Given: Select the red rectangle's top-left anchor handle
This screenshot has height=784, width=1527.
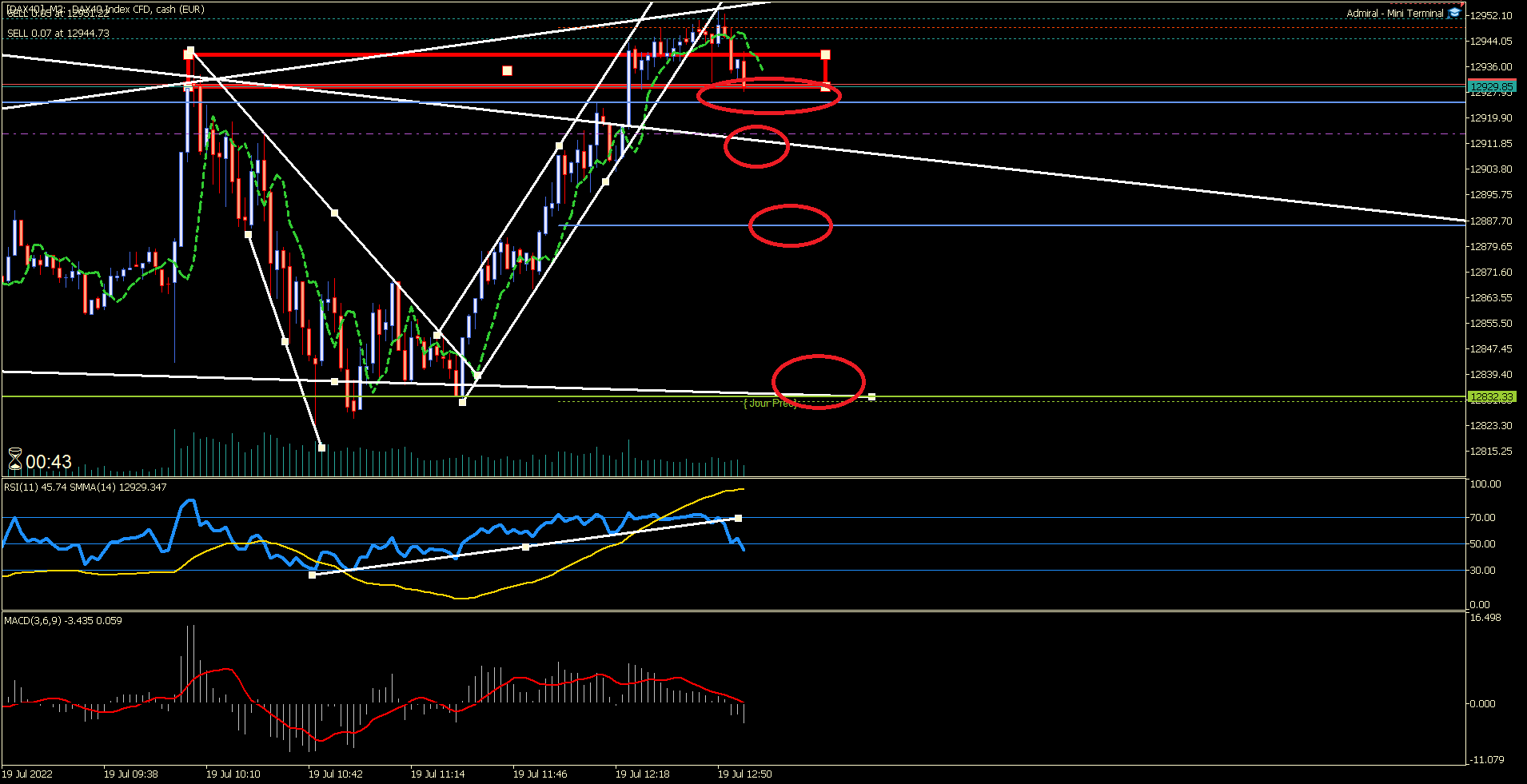Looking at the screenshot, I should click(x=189, y=53).
